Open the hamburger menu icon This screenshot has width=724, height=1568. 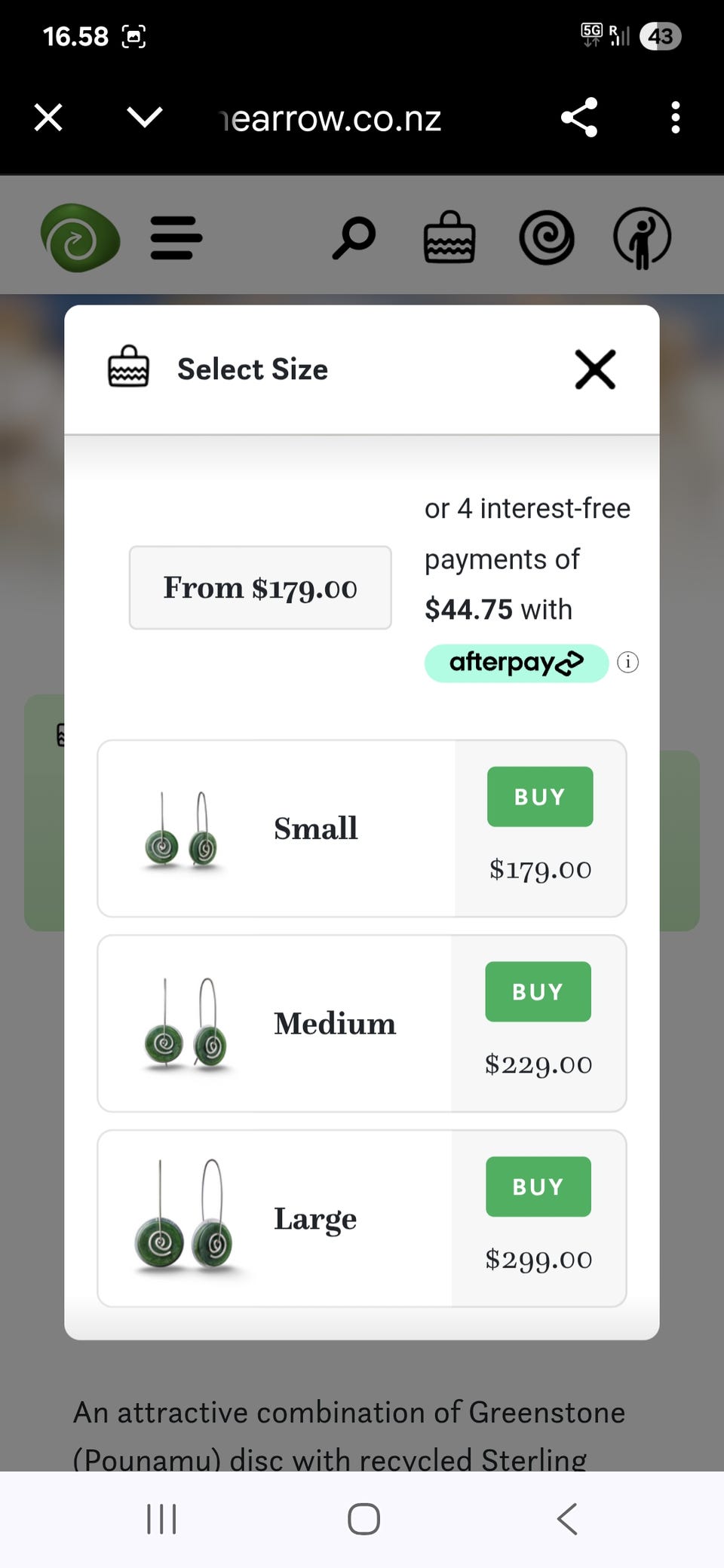176,237
